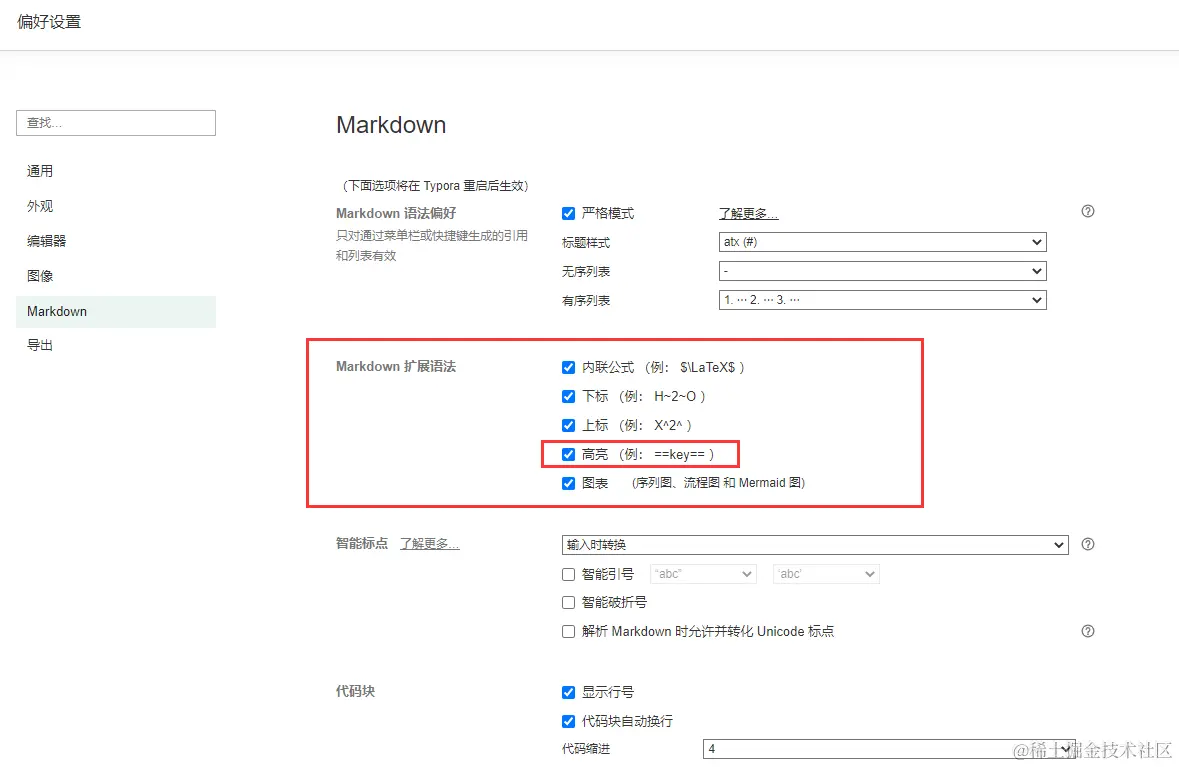Expand the 有序列表 numbering dropdown
This screenshot has width=1179, height=767.
(883, 300)
